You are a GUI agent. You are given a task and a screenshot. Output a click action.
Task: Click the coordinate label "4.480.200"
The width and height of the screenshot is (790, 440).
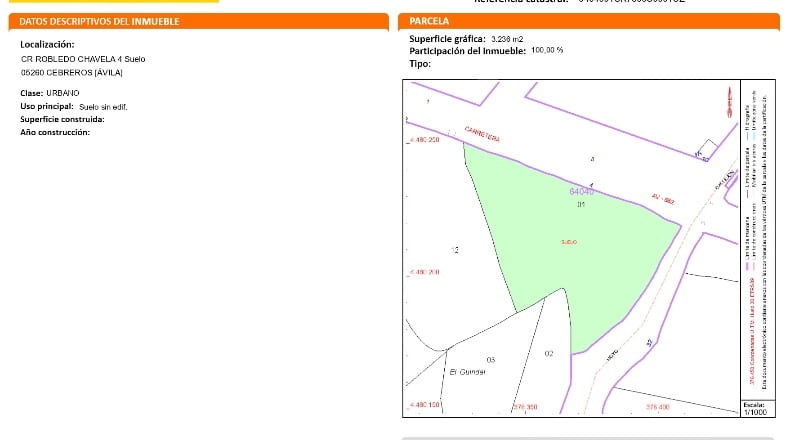coord(424,272)
